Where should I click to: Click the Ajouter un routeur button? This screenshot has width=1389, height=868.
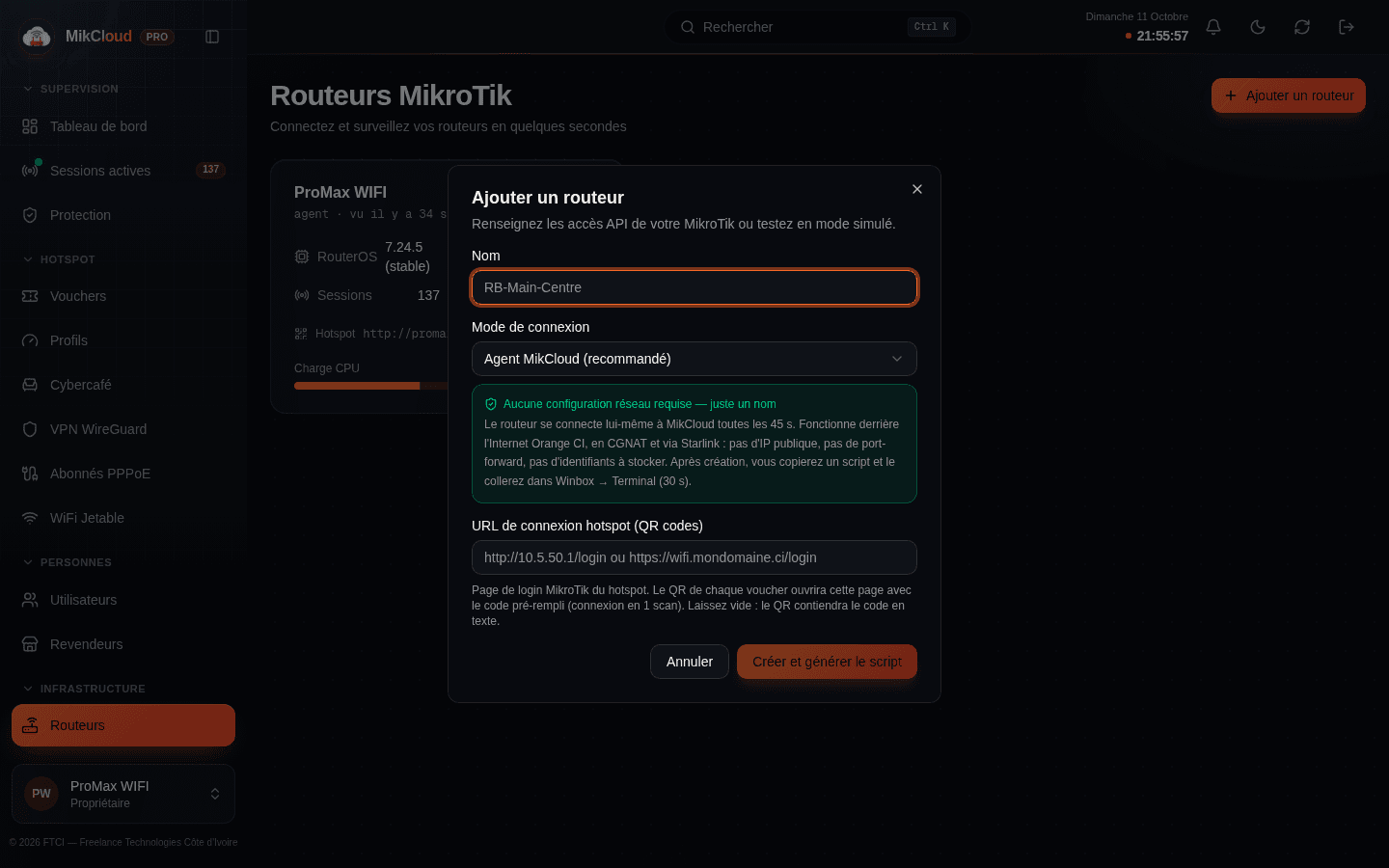(x=1289, y=95)
